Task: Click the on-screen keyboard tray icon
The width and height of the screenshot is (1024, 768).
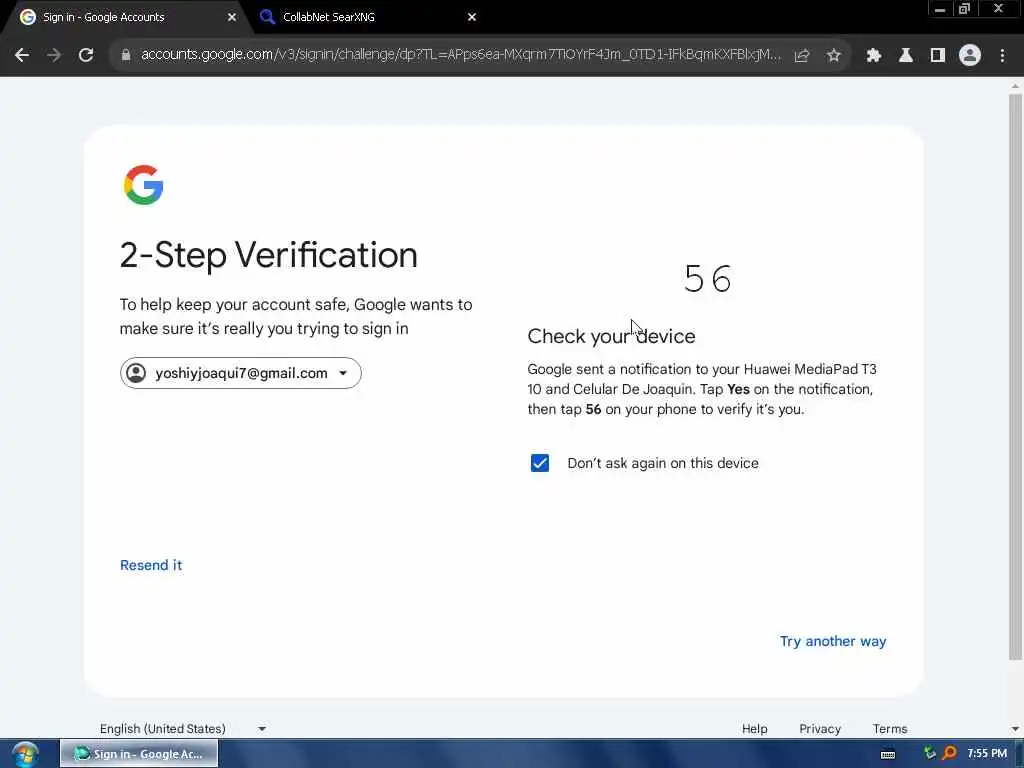Action: pyautogui.click(x=888, y=754)
